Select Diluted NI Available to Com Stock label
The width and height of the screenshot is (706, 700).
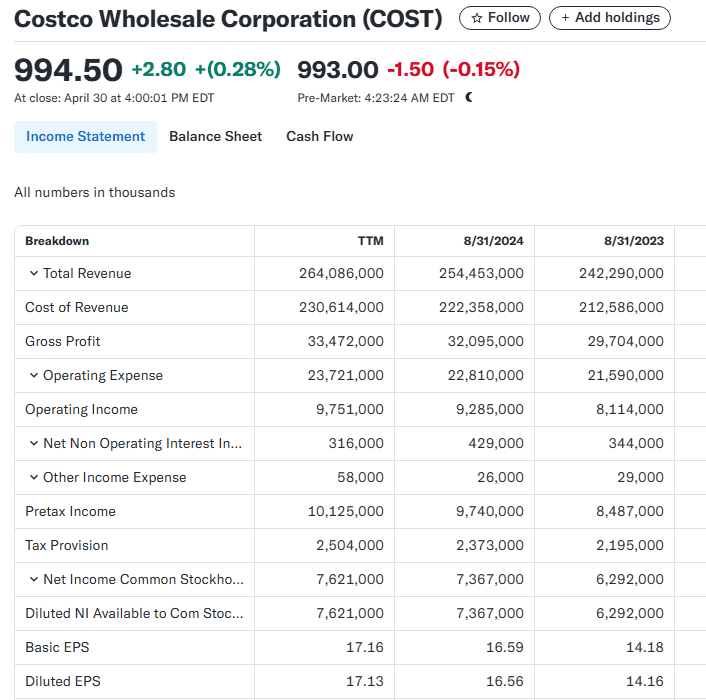[x=134, y=613]
